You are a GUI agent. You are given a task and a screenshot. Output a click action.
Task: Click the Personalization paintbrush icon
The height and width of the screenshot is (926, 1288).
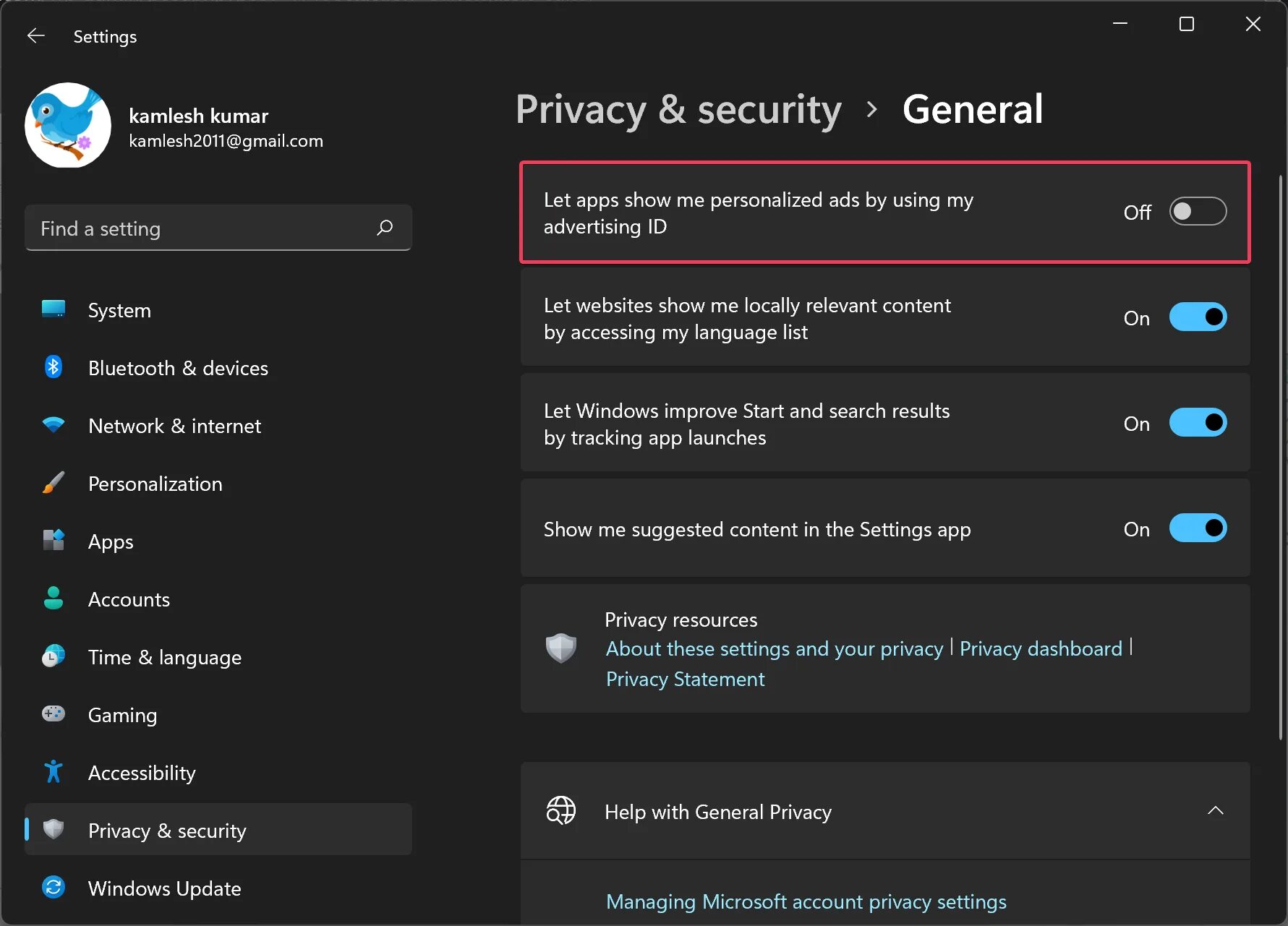click(54, 483)
